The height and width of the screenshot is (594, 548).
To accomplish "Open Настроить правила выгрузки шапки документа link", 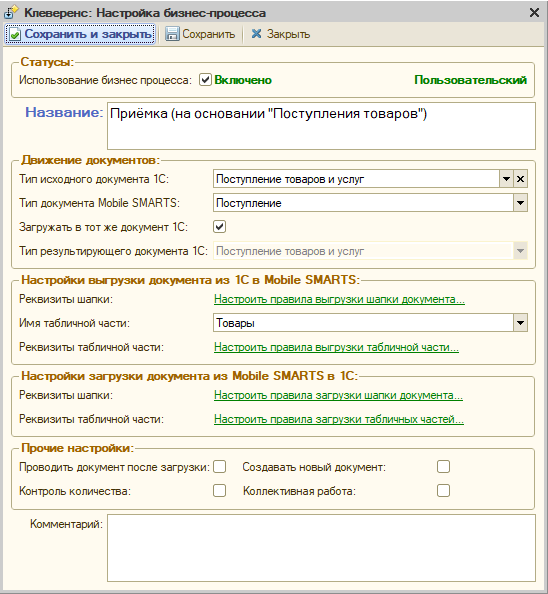I will pos(339,299).
